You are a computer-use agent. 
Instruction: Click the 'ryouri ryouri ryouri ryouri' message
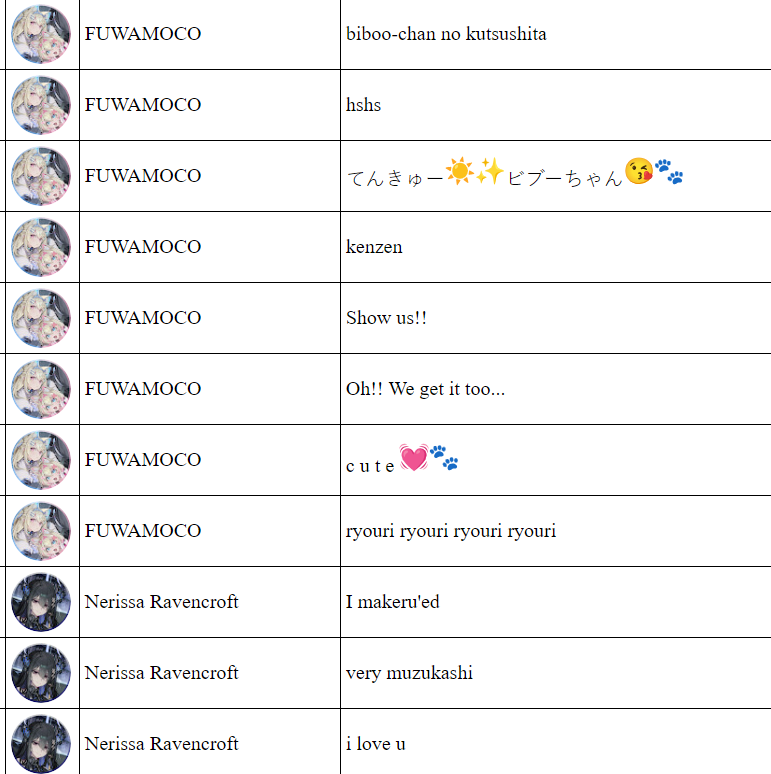tap(451, 531)
